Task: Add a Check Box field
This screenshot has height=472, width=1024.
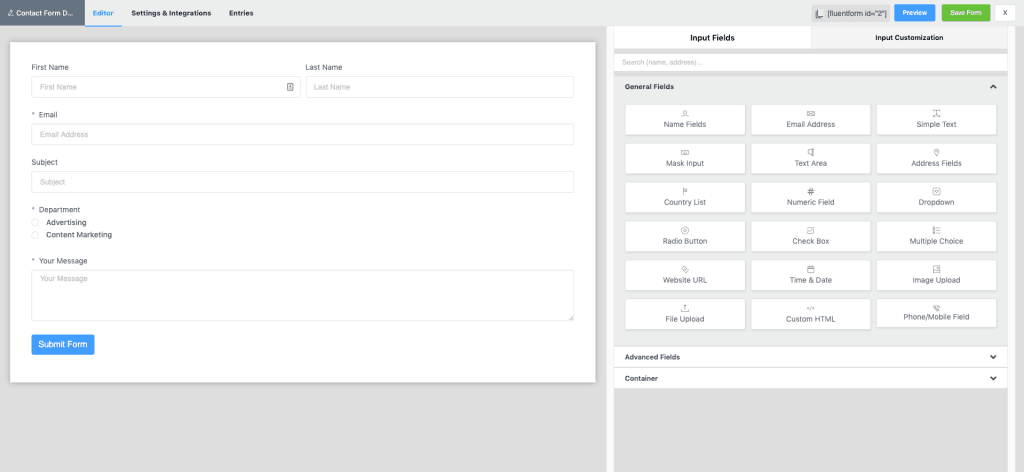Action: [x=810, y=236]
